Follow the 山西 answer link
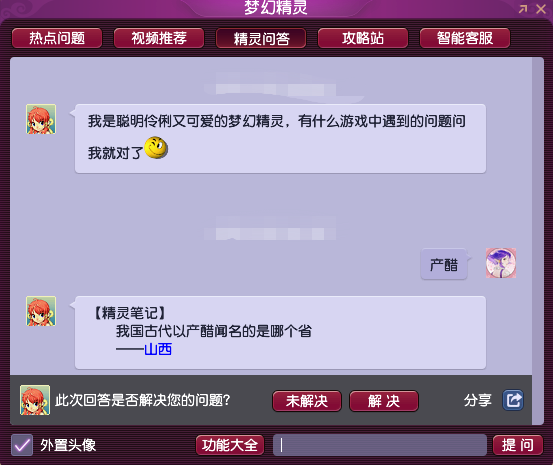This screenshot has height=465, width=553. (x=158, y=349)
